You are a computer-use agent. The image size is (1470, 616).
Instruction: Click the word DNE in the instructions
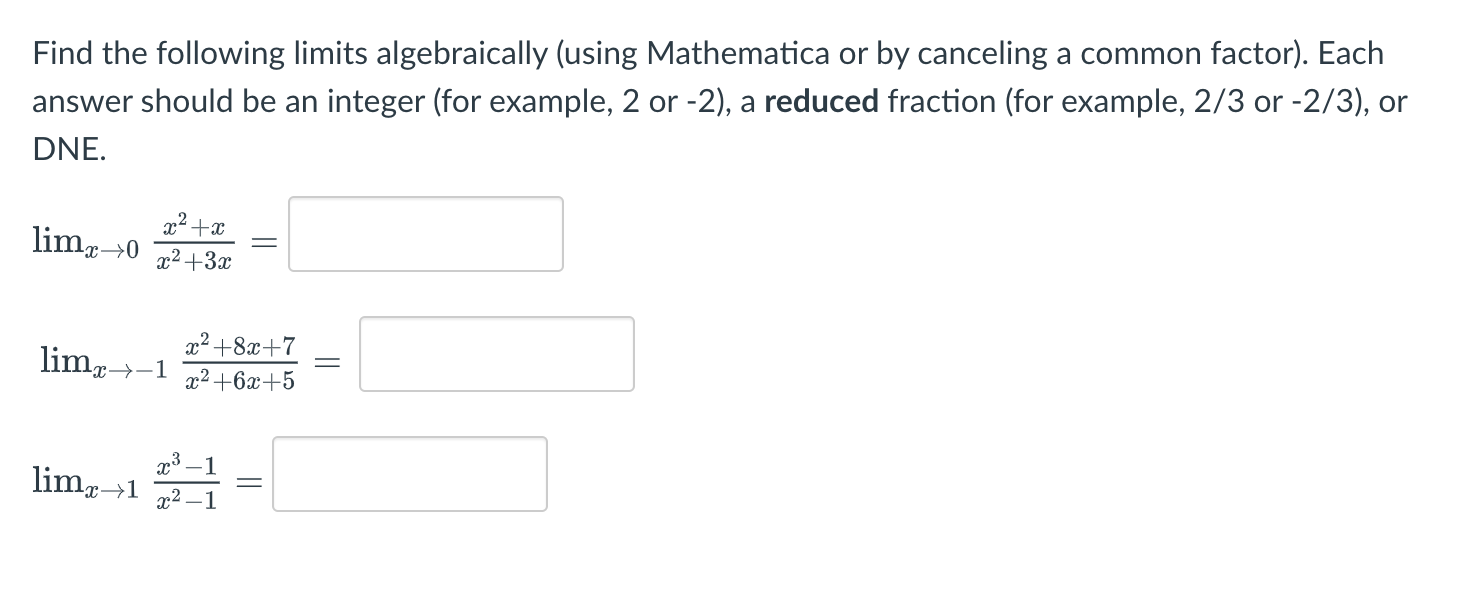click(x=64, y=148)
